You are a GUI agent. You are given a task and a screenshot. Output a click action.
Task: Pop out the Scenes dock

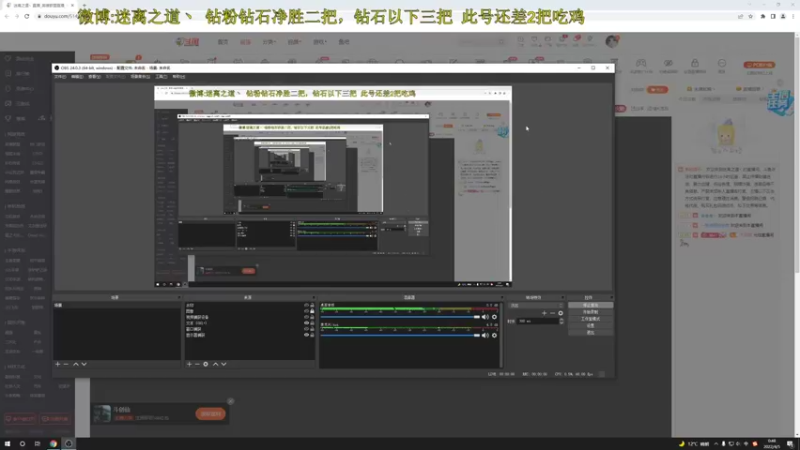[179, 297]
